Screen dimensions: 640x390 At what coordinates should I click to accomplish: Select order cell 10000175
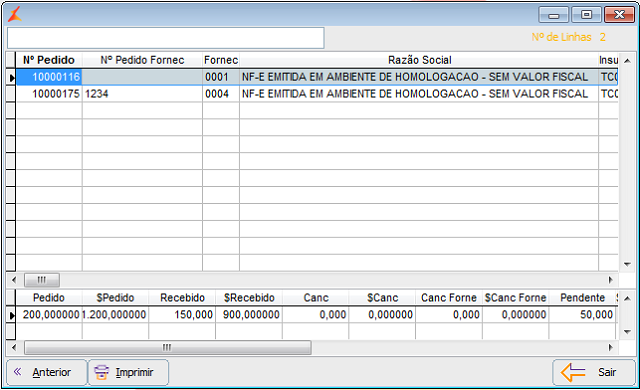pyautogui.click(x=49, y=94)
